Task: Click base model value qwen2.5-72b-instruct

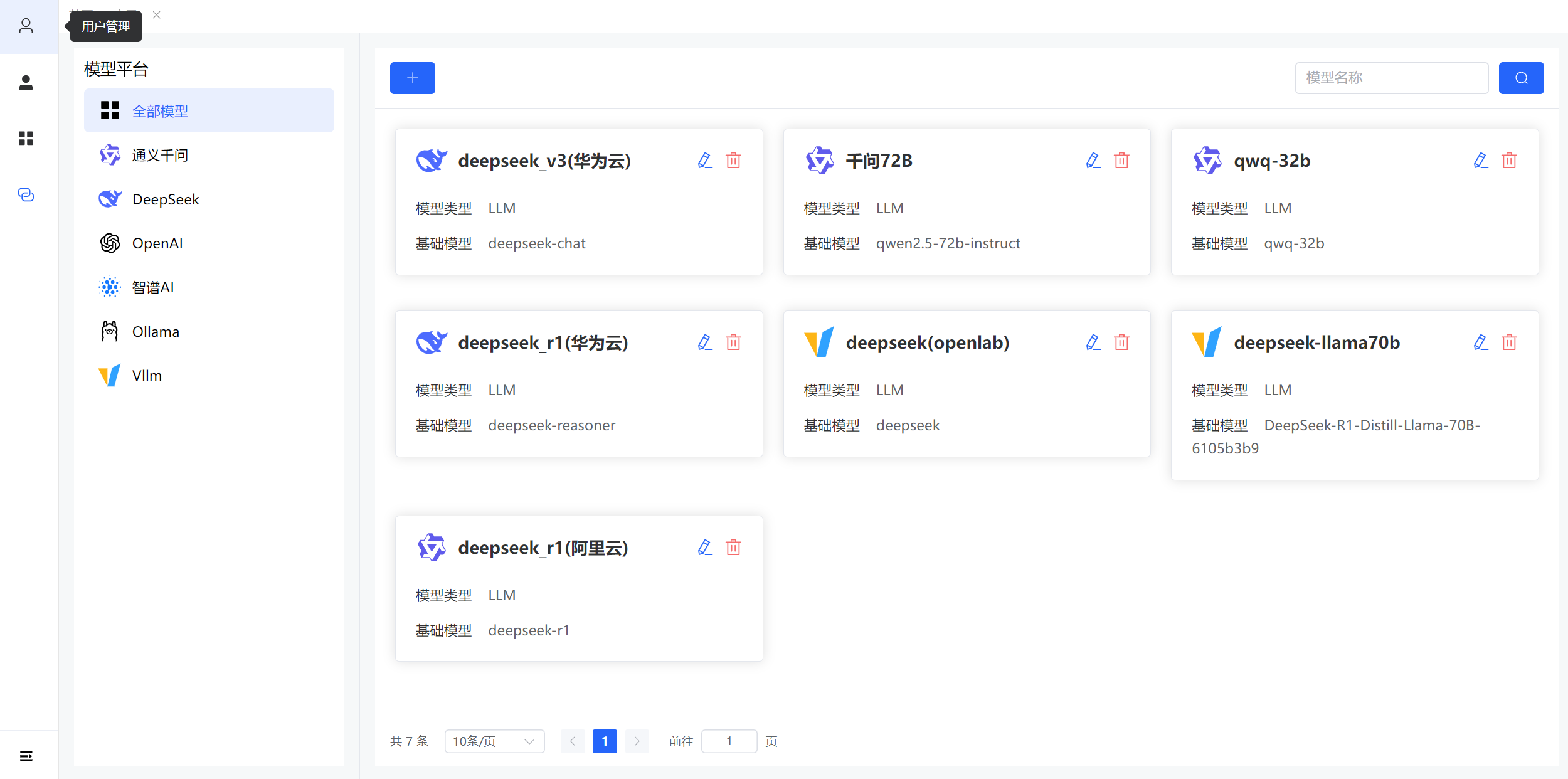Action: [x=948, y=243]
